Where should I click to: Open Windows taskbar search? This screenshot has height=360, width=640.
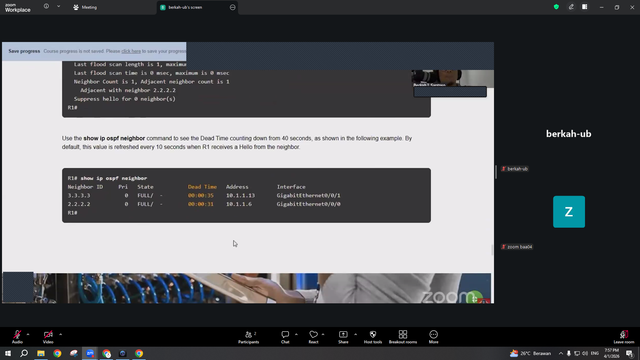pos(24,353)
